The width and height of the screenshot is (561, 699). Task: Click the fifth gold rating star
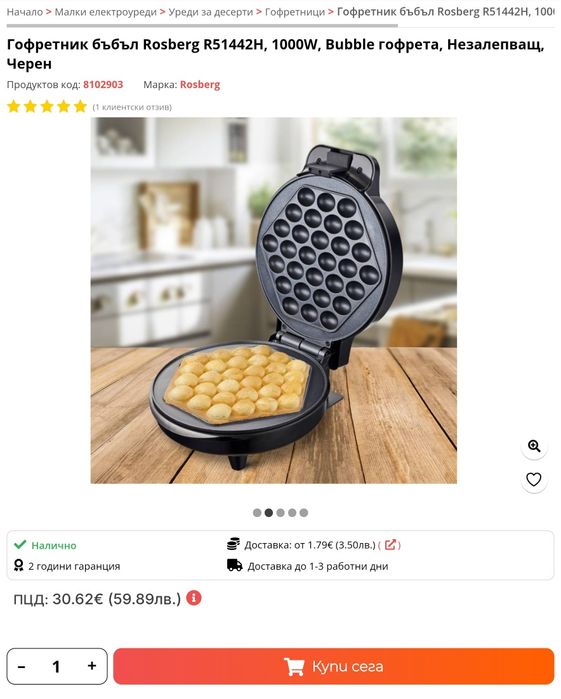tap(80, 107)
